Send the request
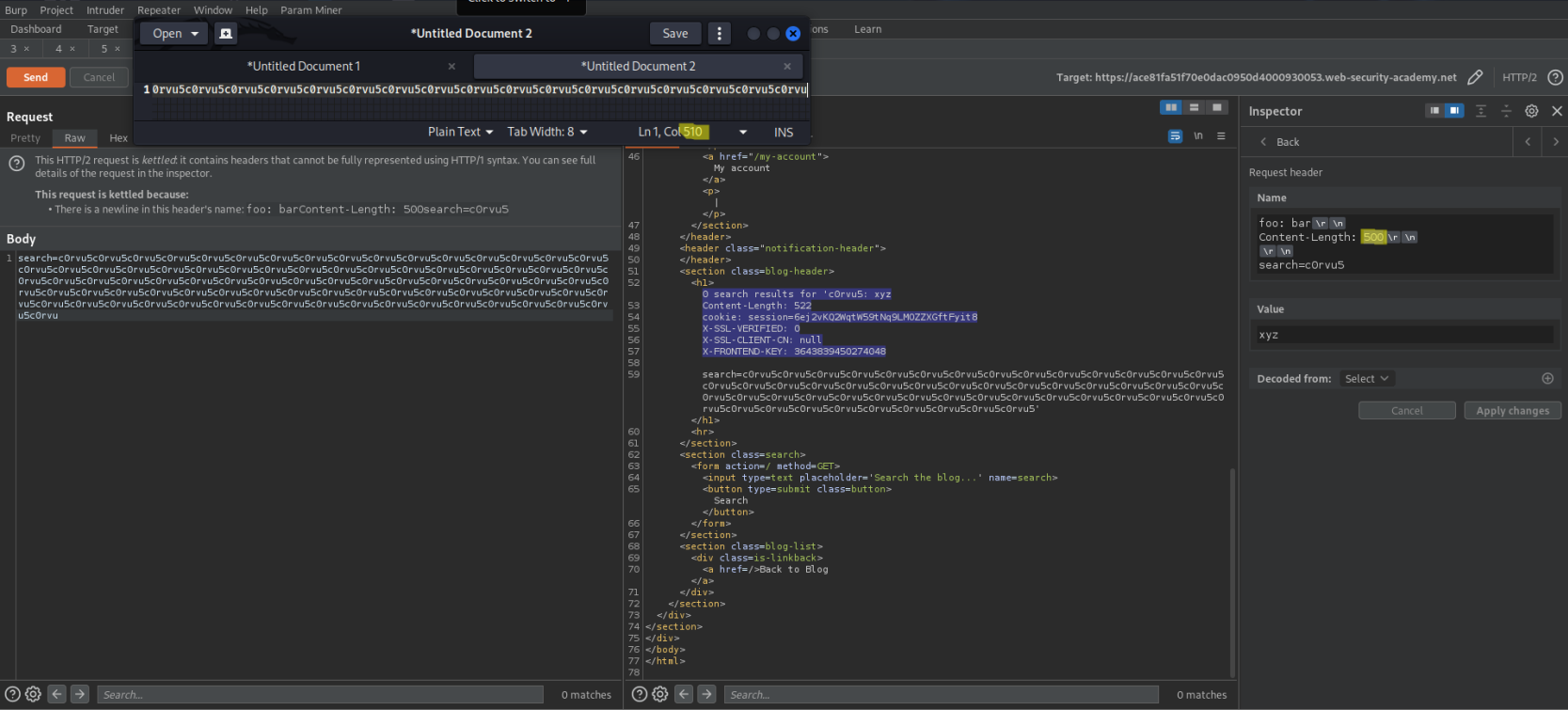 tap(36, 77)
